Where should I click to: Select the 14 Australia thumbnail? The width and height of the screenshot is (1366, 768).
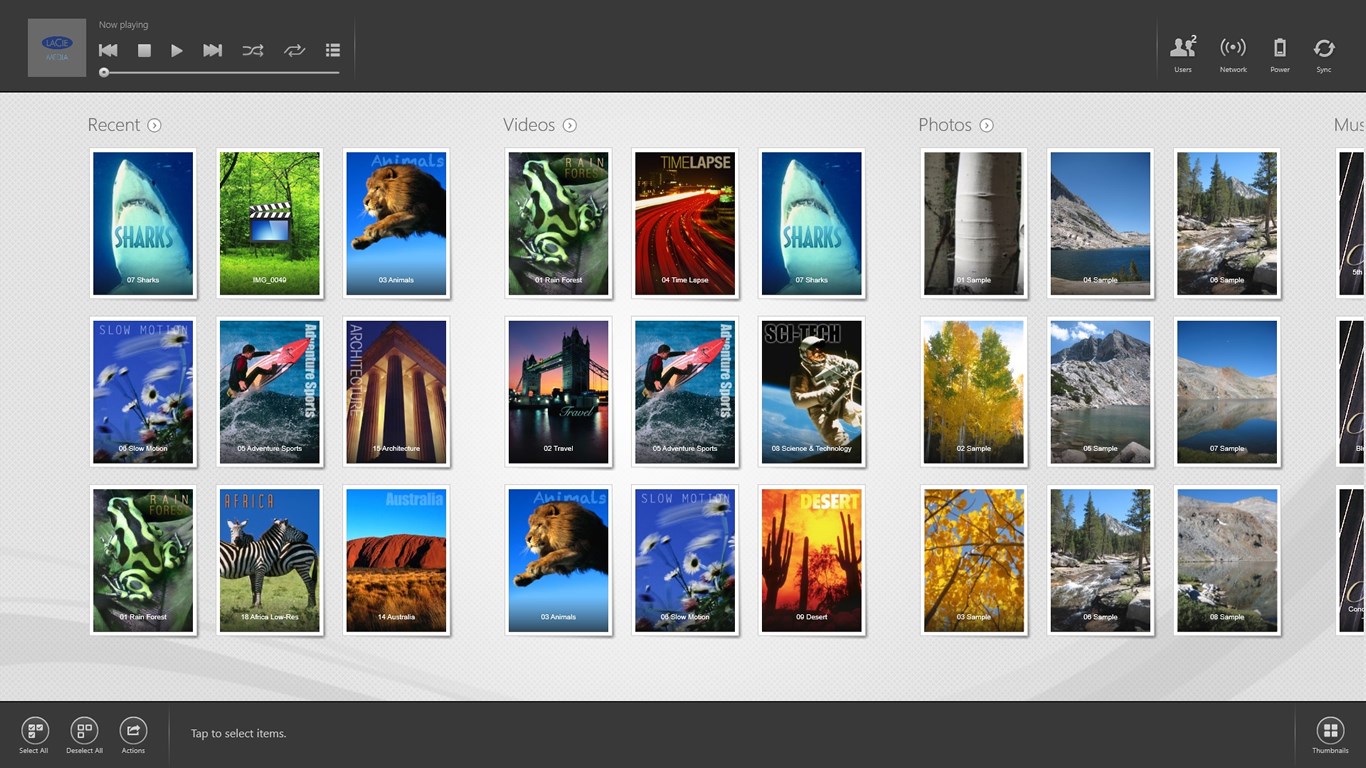point(396,560)
